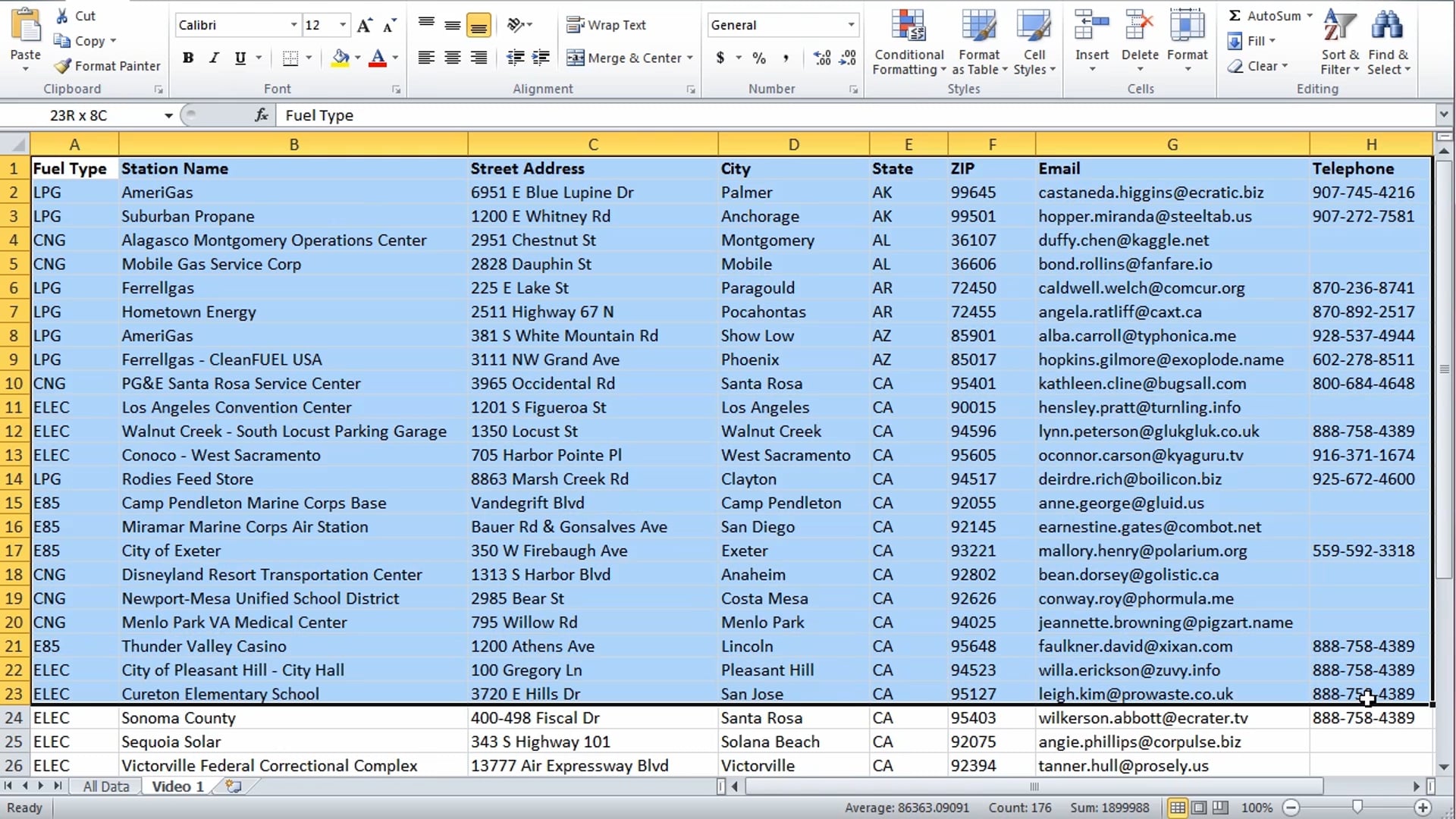Open the Name Box dropdown arrow

[x=168, y=115]
